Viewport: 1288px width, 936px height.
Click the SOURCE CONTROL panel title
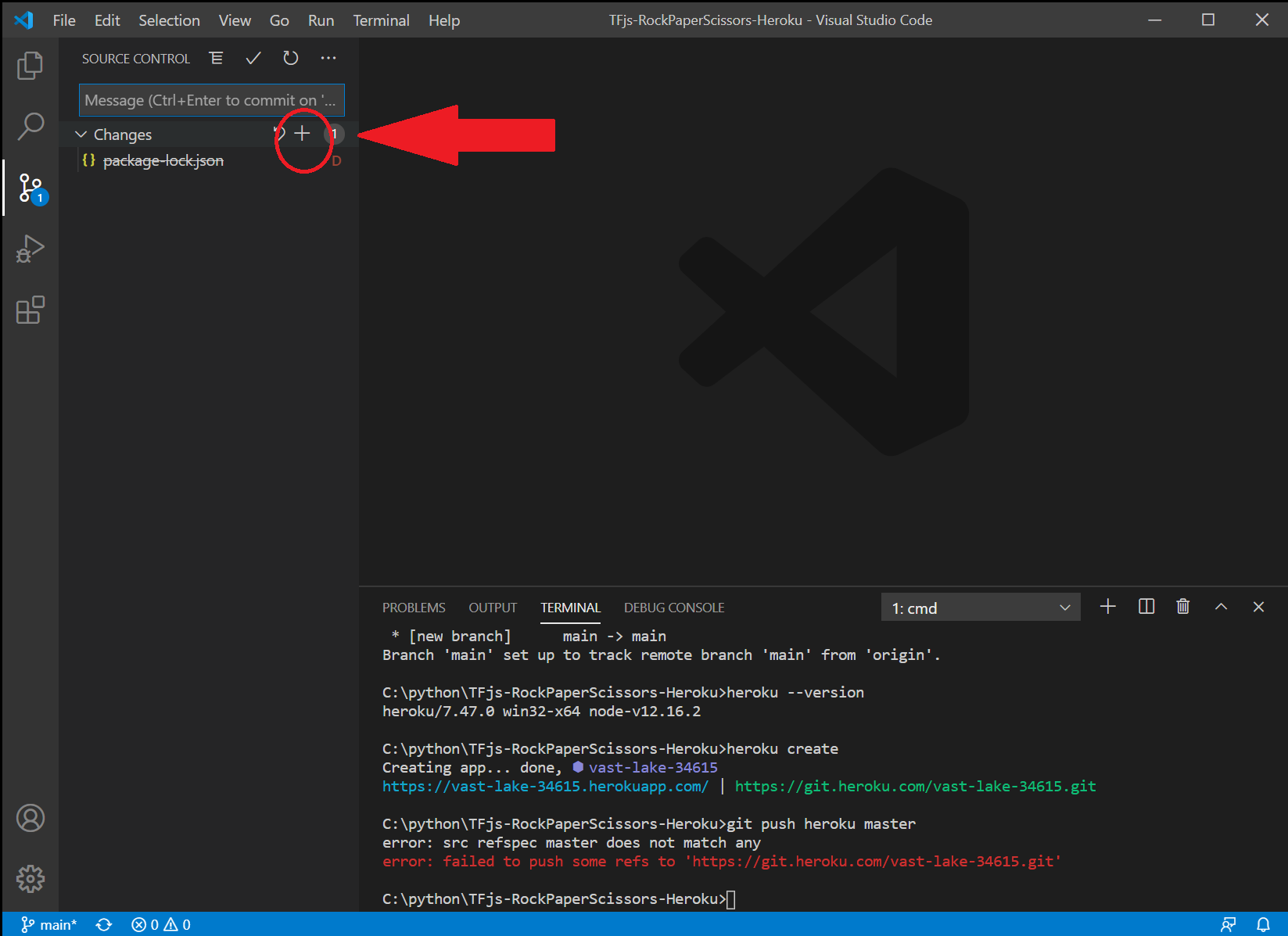pos(136,59)
